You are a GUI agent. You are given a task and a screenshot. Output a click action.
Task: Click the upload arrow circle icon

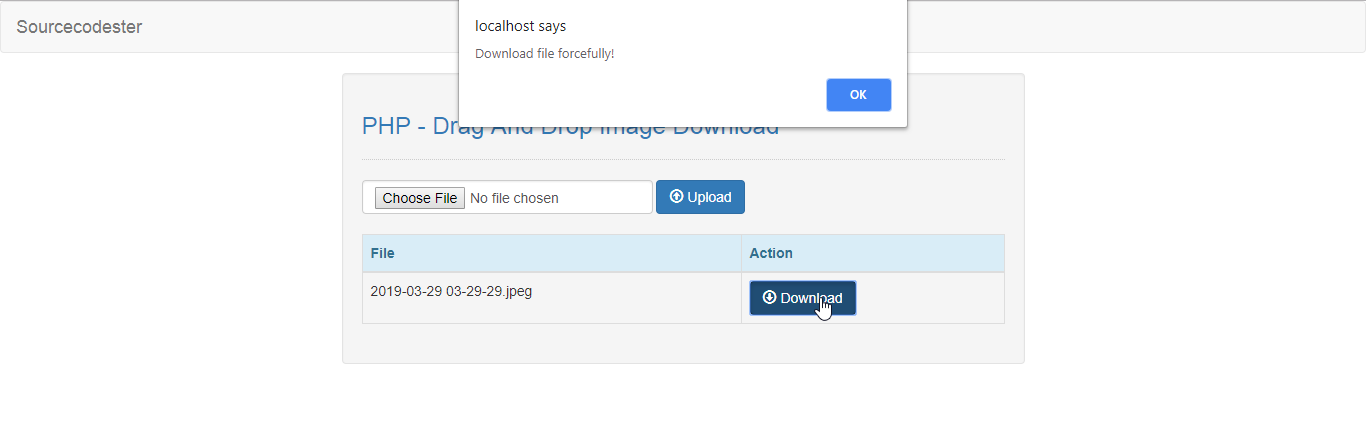pos(676,196)
